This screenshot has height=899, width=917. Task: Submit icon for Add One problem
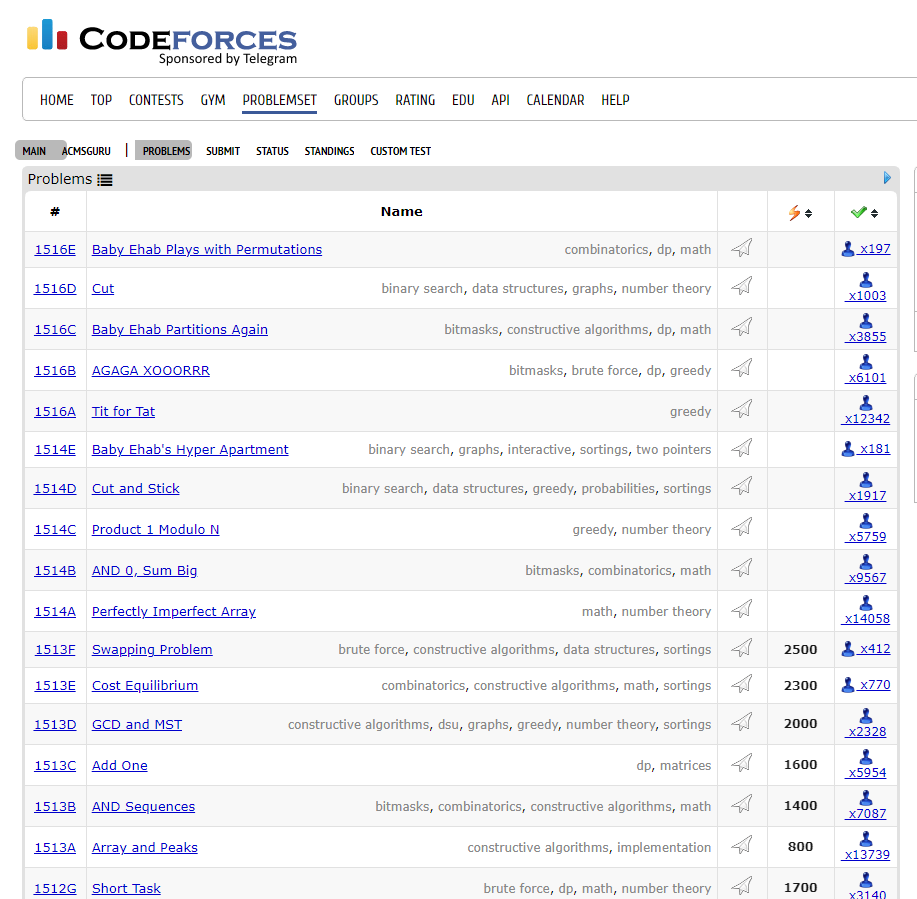pos(742,763)
